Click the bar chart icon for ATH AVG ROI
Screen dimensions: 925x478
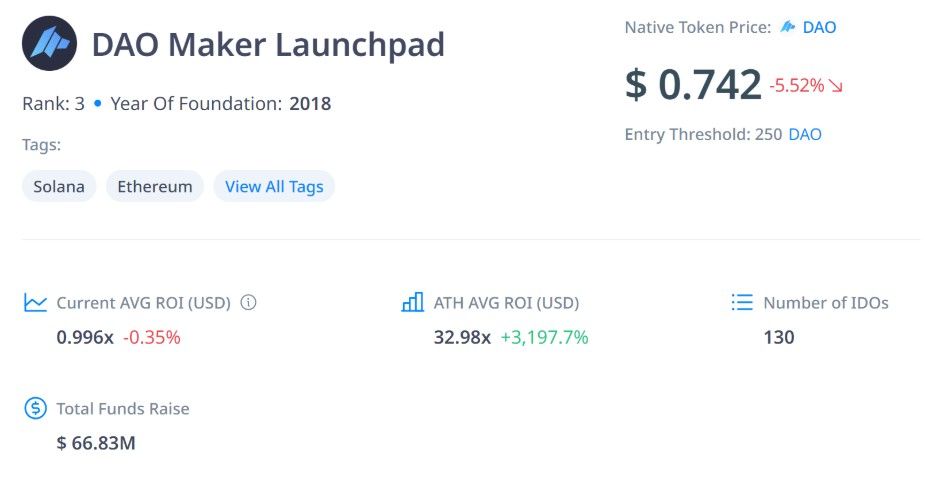[412, 303]
